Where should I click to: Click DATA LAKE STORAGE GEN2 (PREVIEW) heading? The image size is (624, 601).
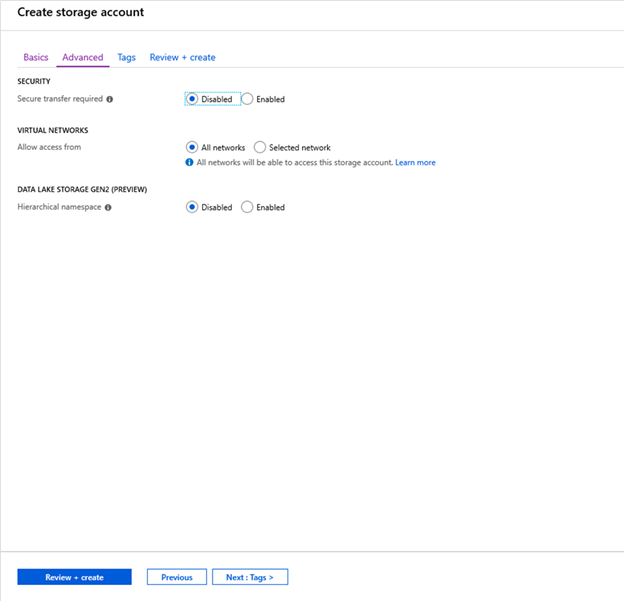click(x=82, y=189)
